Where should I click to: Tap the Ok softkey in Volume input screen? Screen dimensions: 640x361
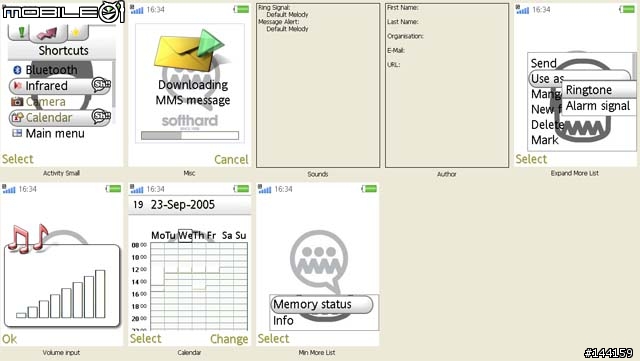pos(9,339)
